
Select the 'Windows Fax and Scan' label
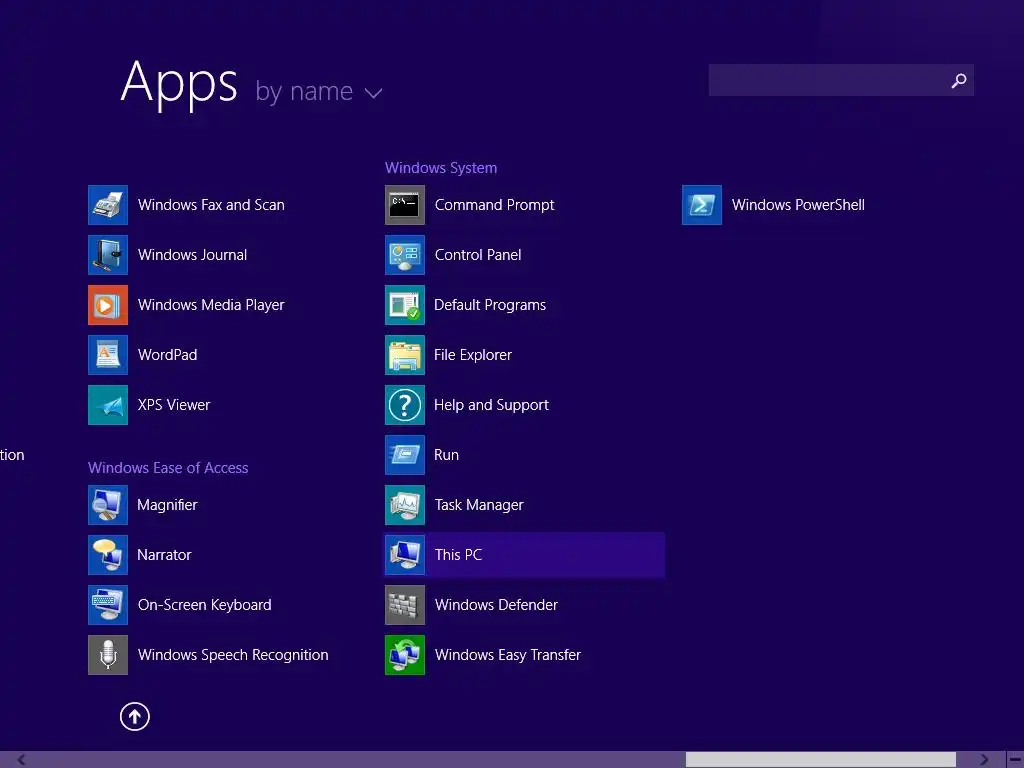211,205
